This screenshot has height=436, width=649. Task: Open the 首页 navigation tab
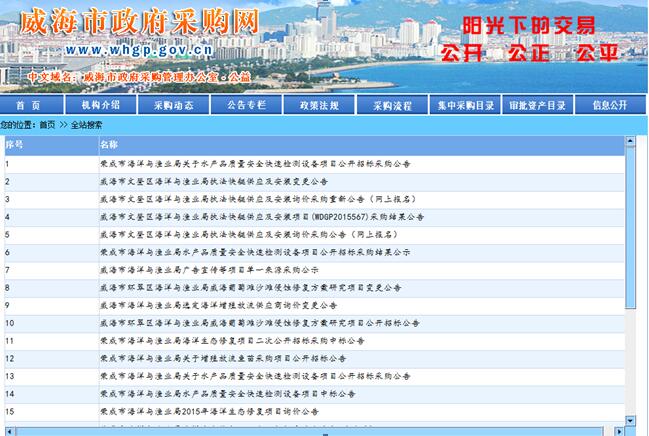pyautogui.click(x=29, y=104)
